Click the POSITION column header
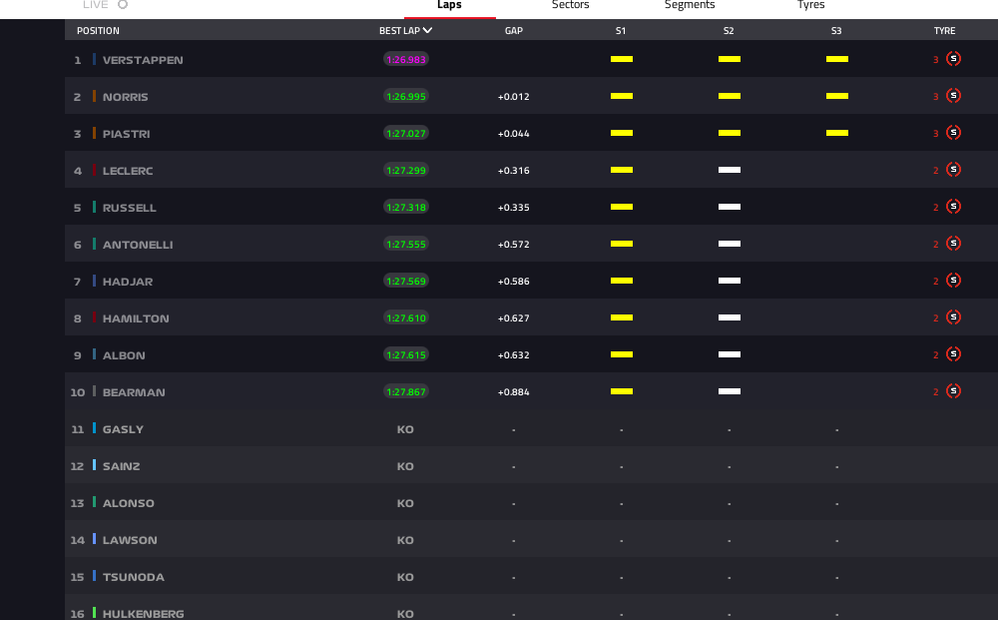The height and width of the screenshot is (620, 998). click(98, 30)
